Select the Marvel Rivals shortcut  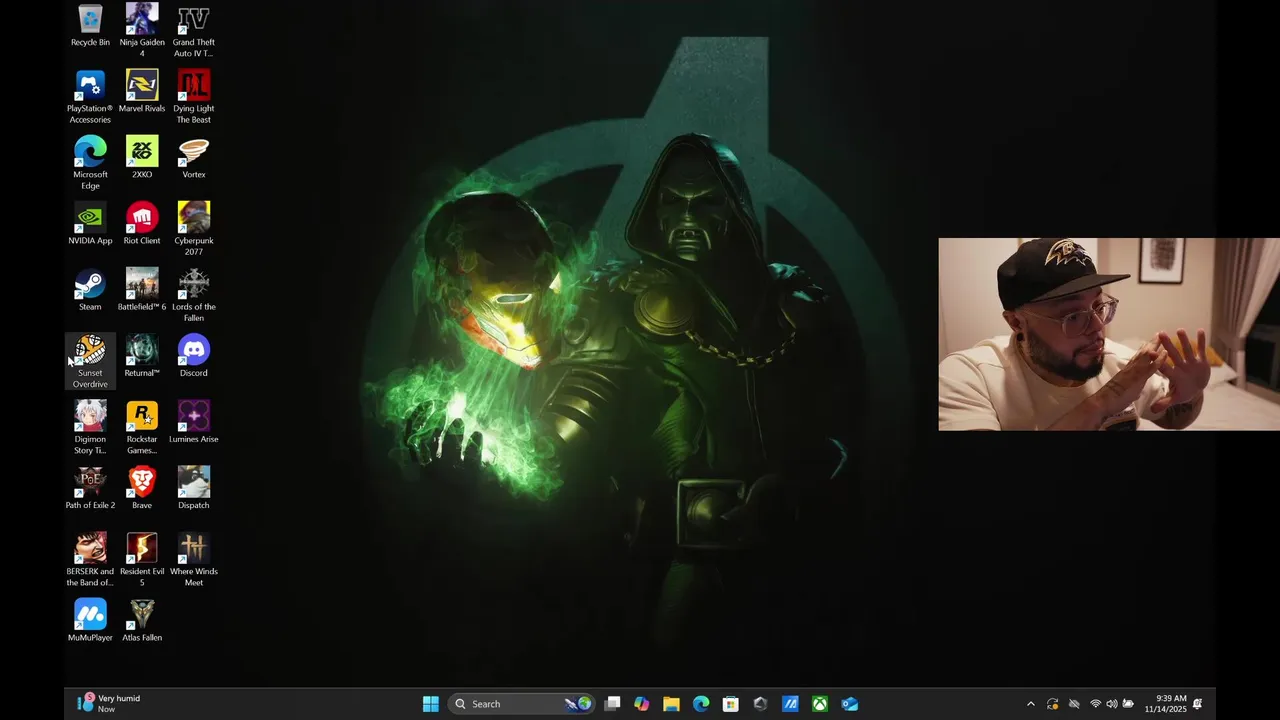pos(142,92)
